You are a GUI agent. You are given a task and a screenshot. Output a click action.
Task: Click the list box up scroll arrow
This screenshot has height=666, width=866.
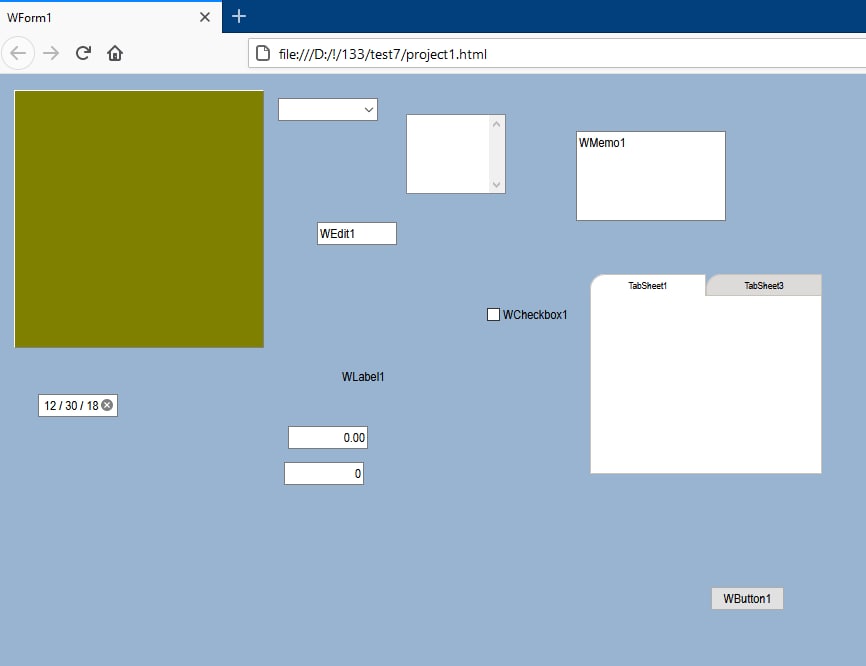496,124
